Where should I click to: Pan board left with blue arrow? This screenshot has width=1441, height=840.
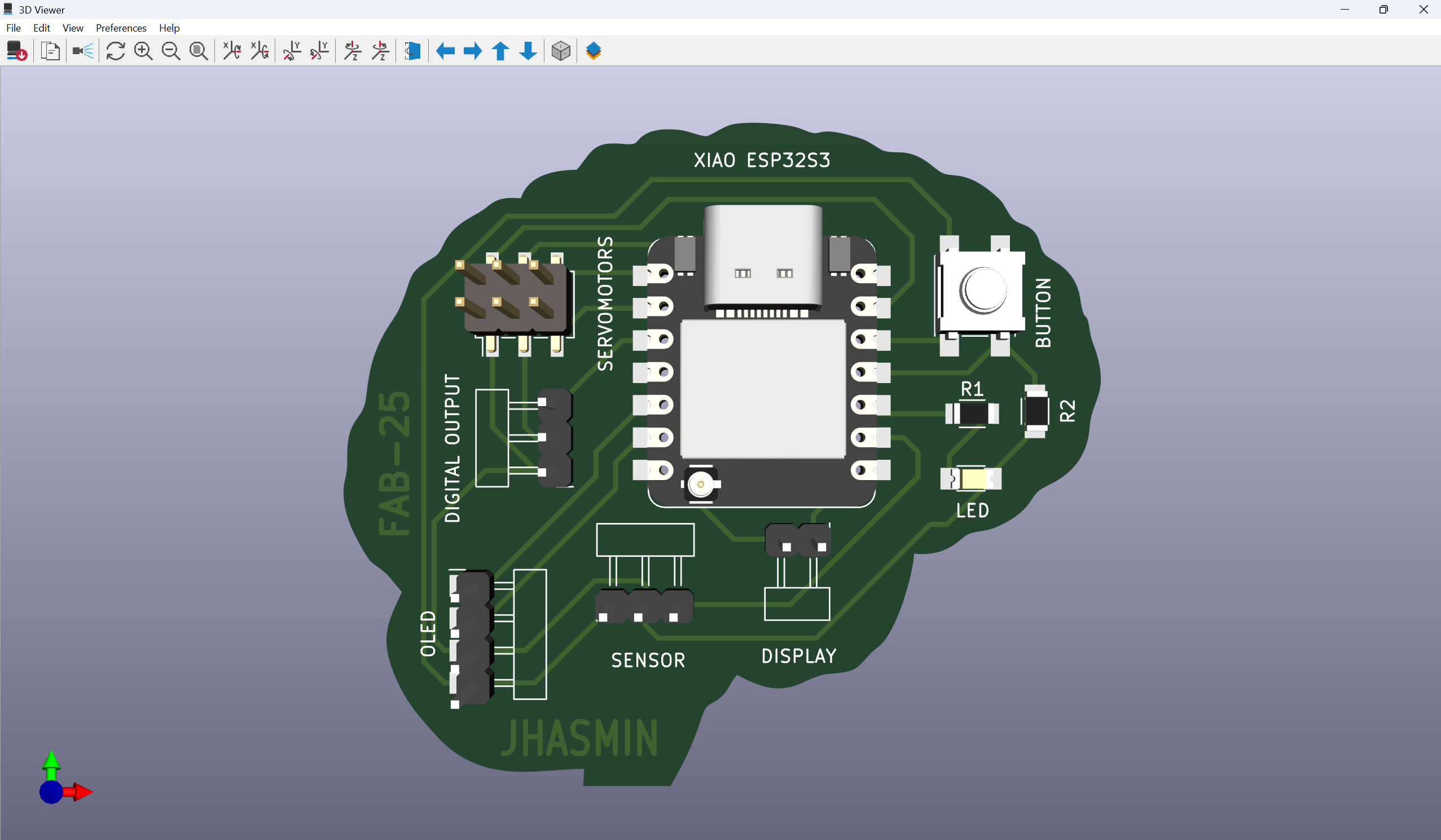pos(445,51)
